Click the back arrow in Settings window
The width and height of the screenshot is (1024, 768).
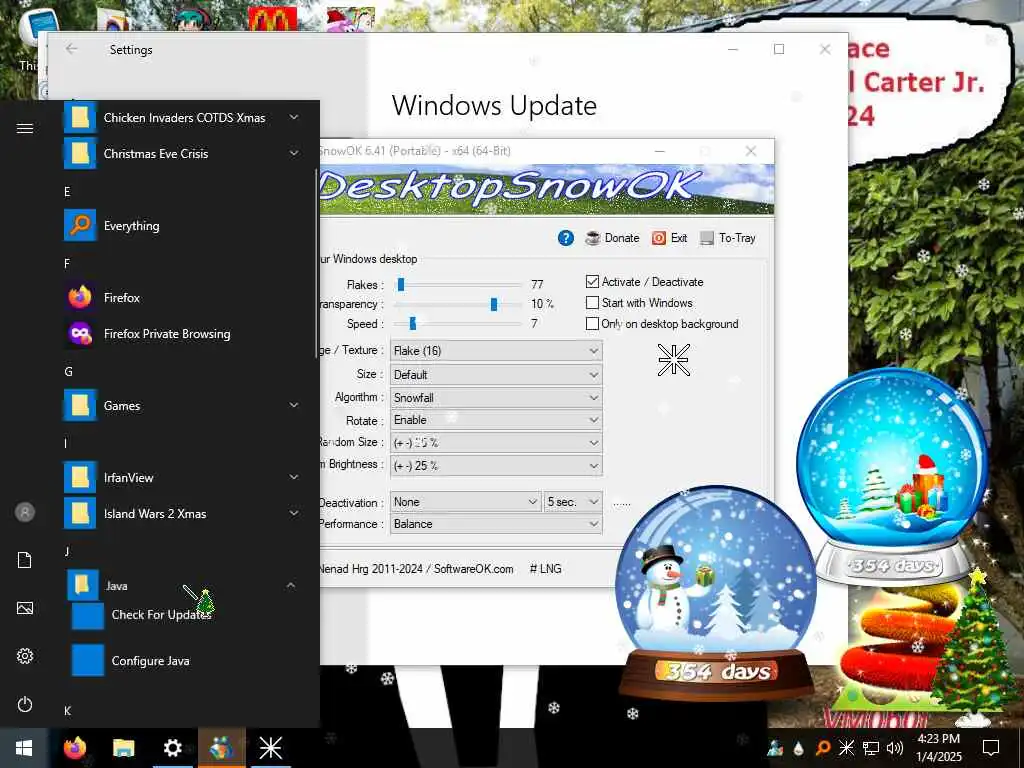click(72, 49)
